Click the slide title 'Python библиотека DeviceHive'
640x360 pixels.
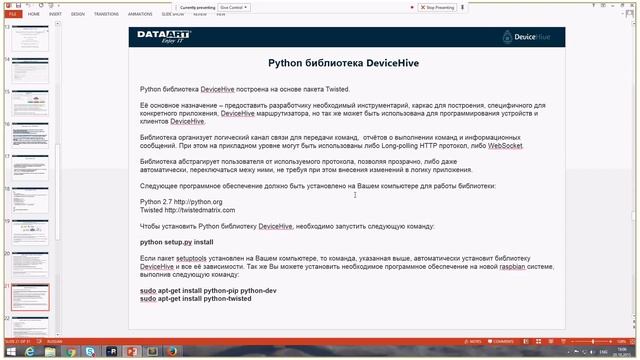343,63
